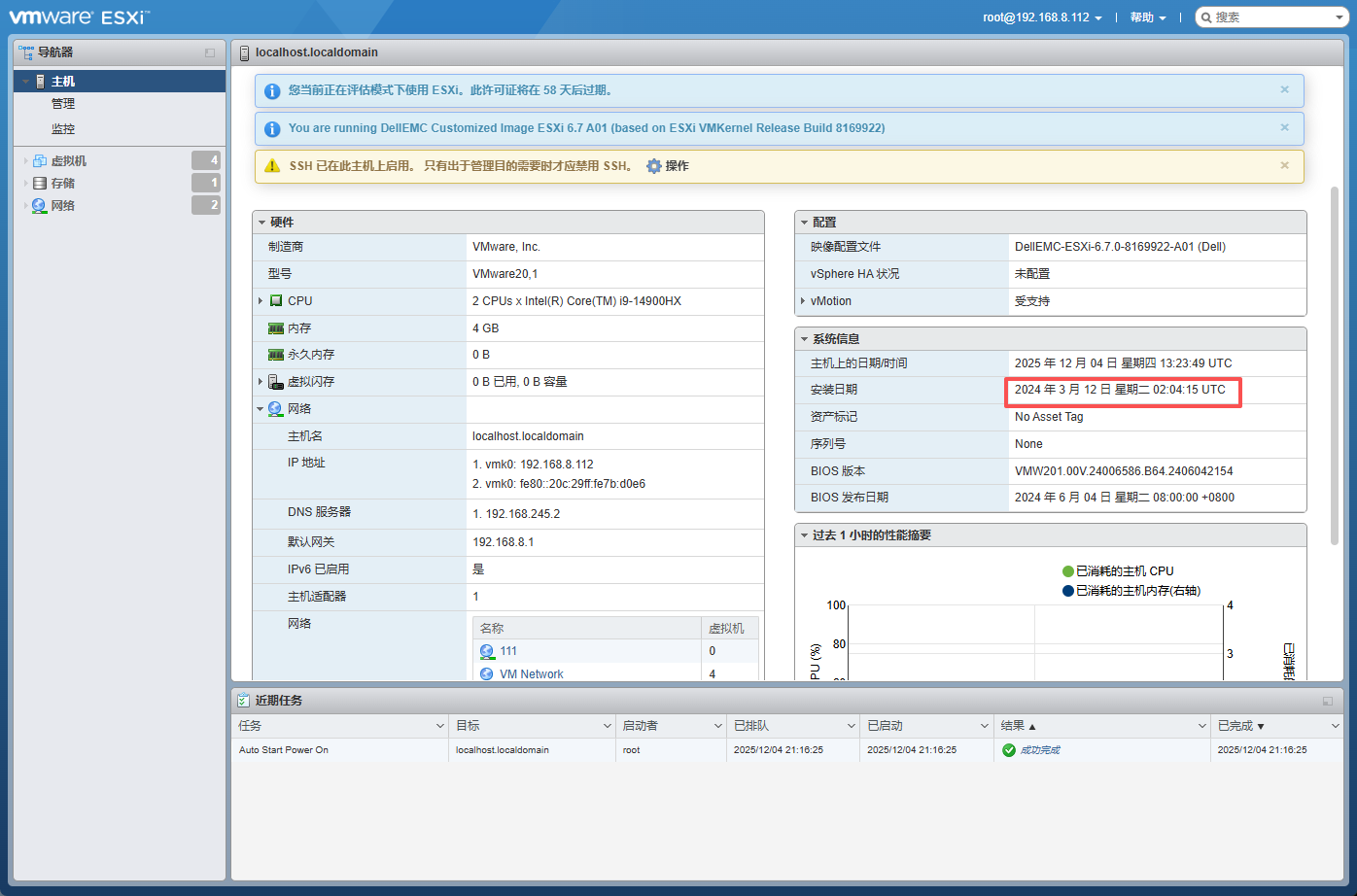Click the 内存 memory icon
The image size is (1357, 896).
pyautogui.click(x=276, y=328)
